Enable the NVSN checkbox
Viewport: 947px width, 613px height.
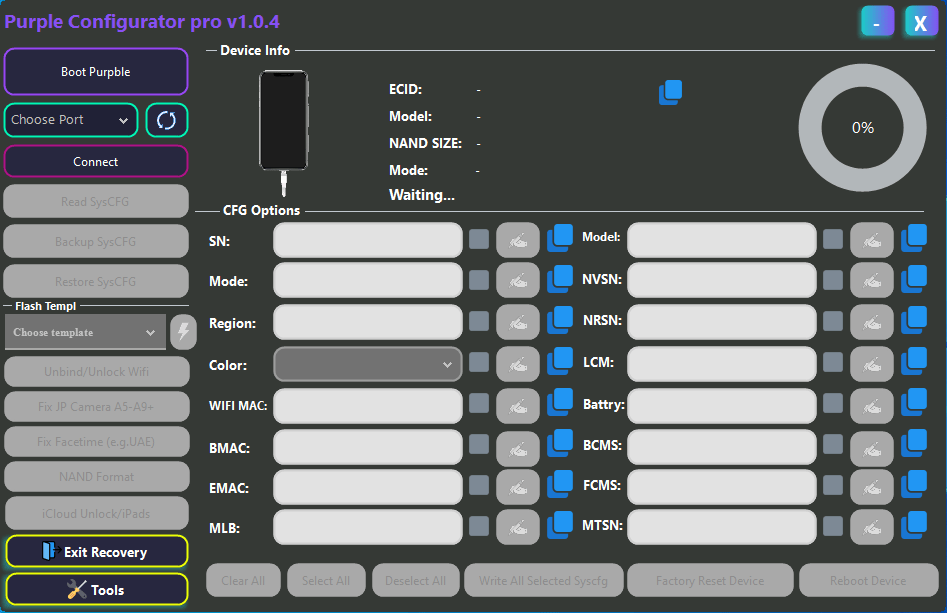832,280
